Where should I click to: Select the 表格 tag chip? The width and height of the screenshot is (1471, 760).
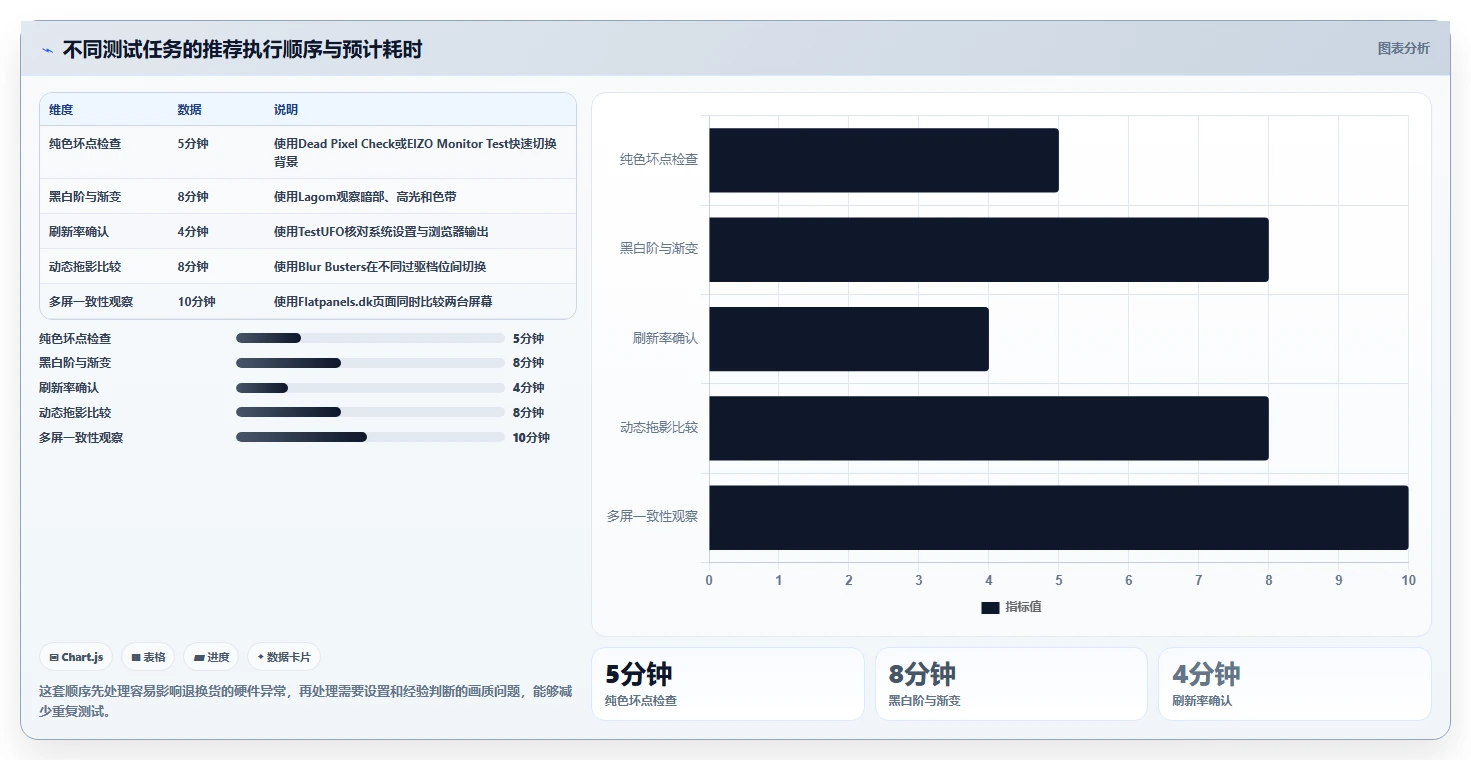[x=148, y=657]
